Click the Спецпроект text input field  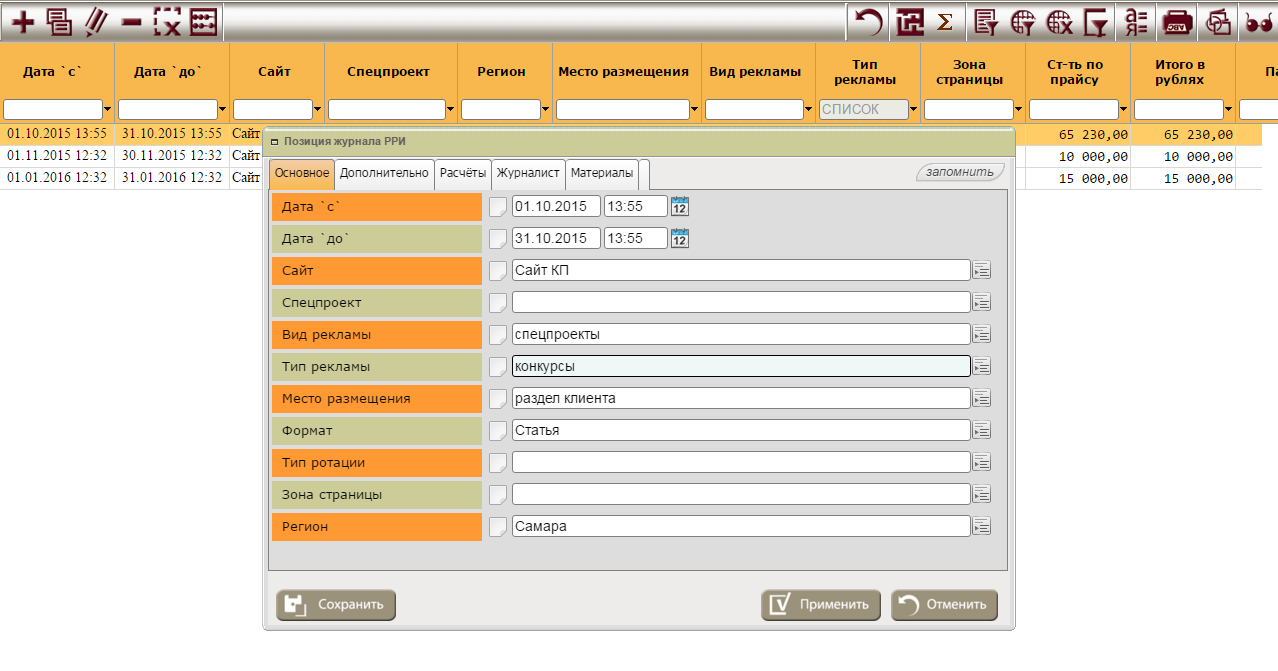(x=740, y=302)
